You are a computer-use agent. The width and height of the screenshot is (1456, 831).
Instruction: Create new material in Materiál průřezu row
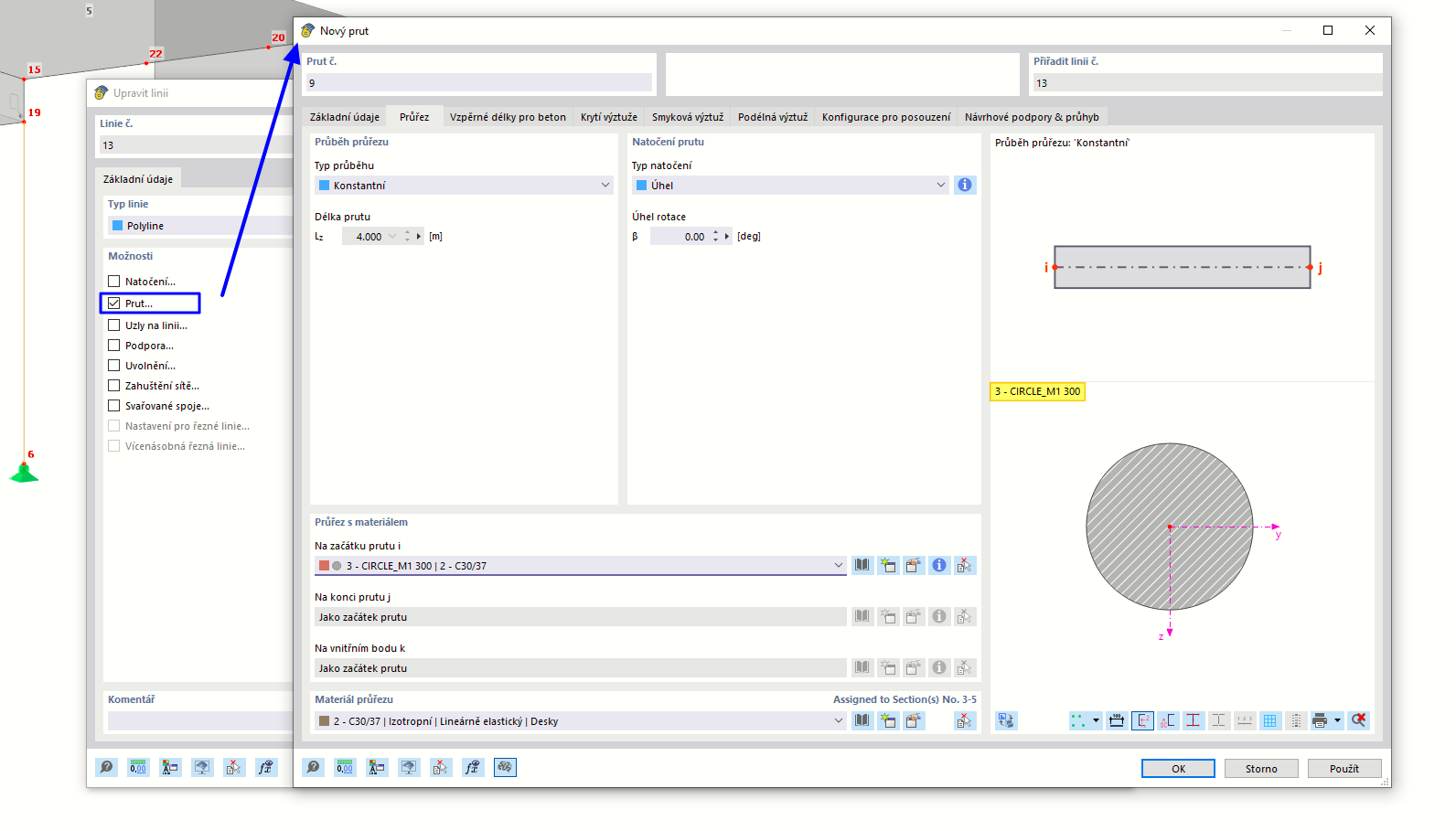887,721
